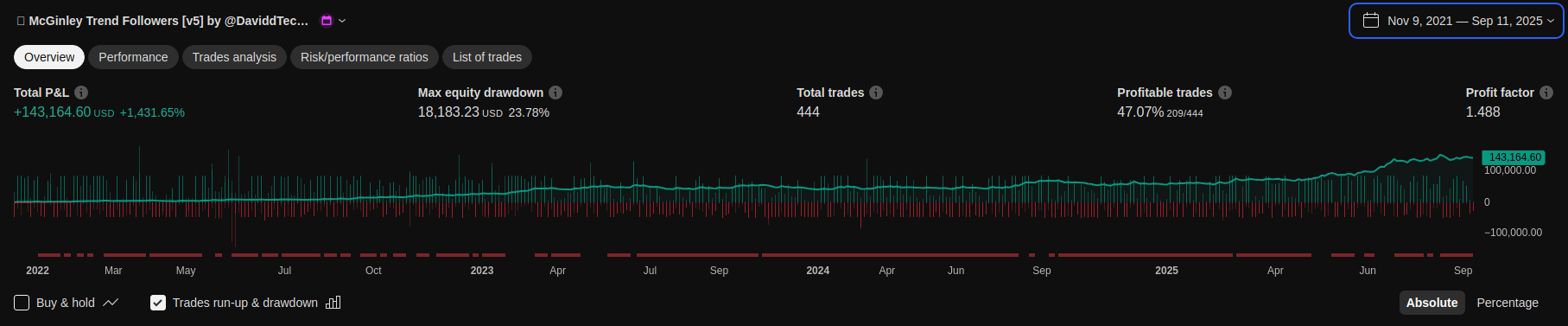Click info icon next to Max equity drawdown

point(555,93)
